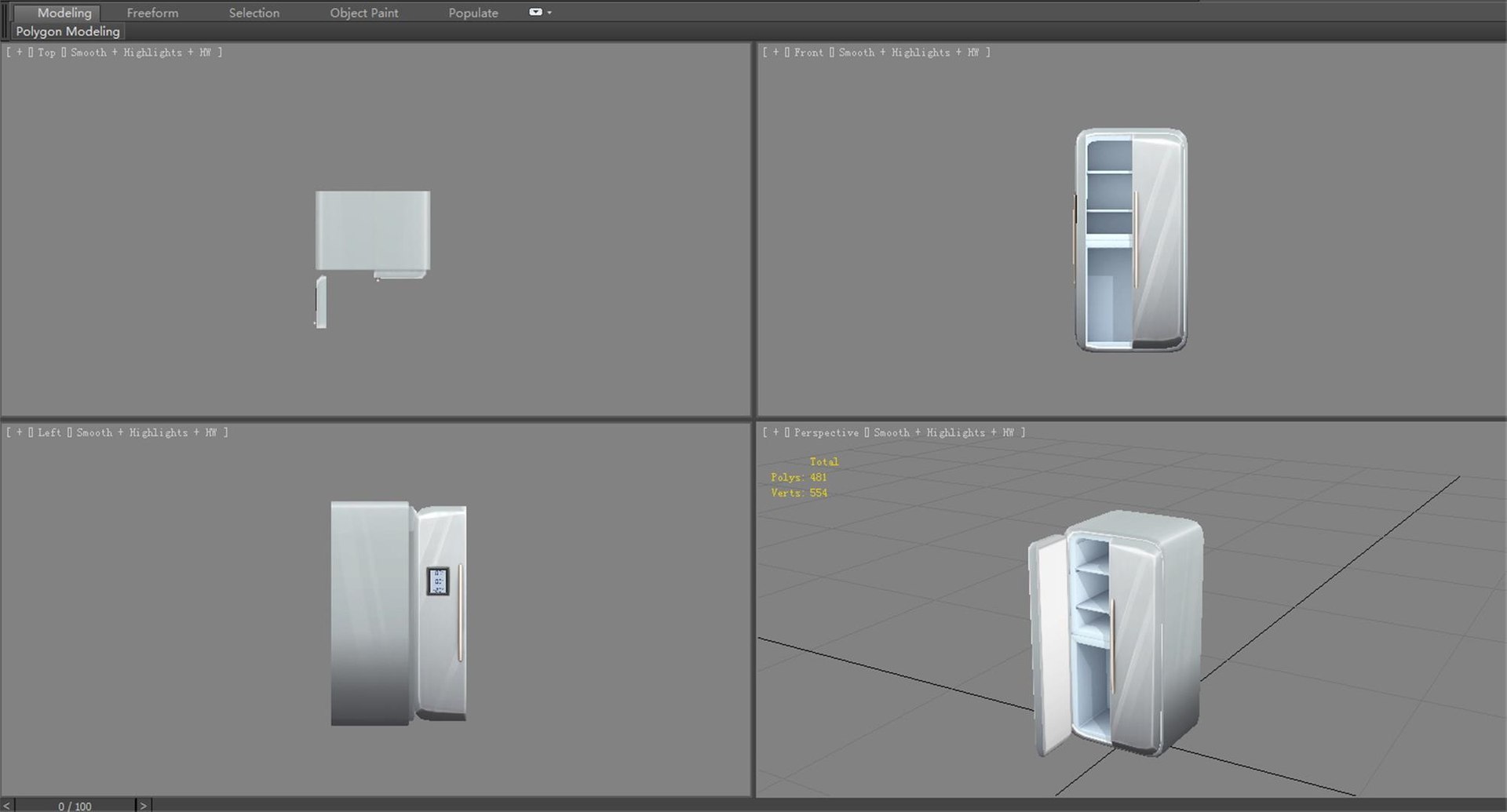Select the open door in Top viewport
Image resolution: width=1507 pixels, height=812 pixels.
(321, 302)
